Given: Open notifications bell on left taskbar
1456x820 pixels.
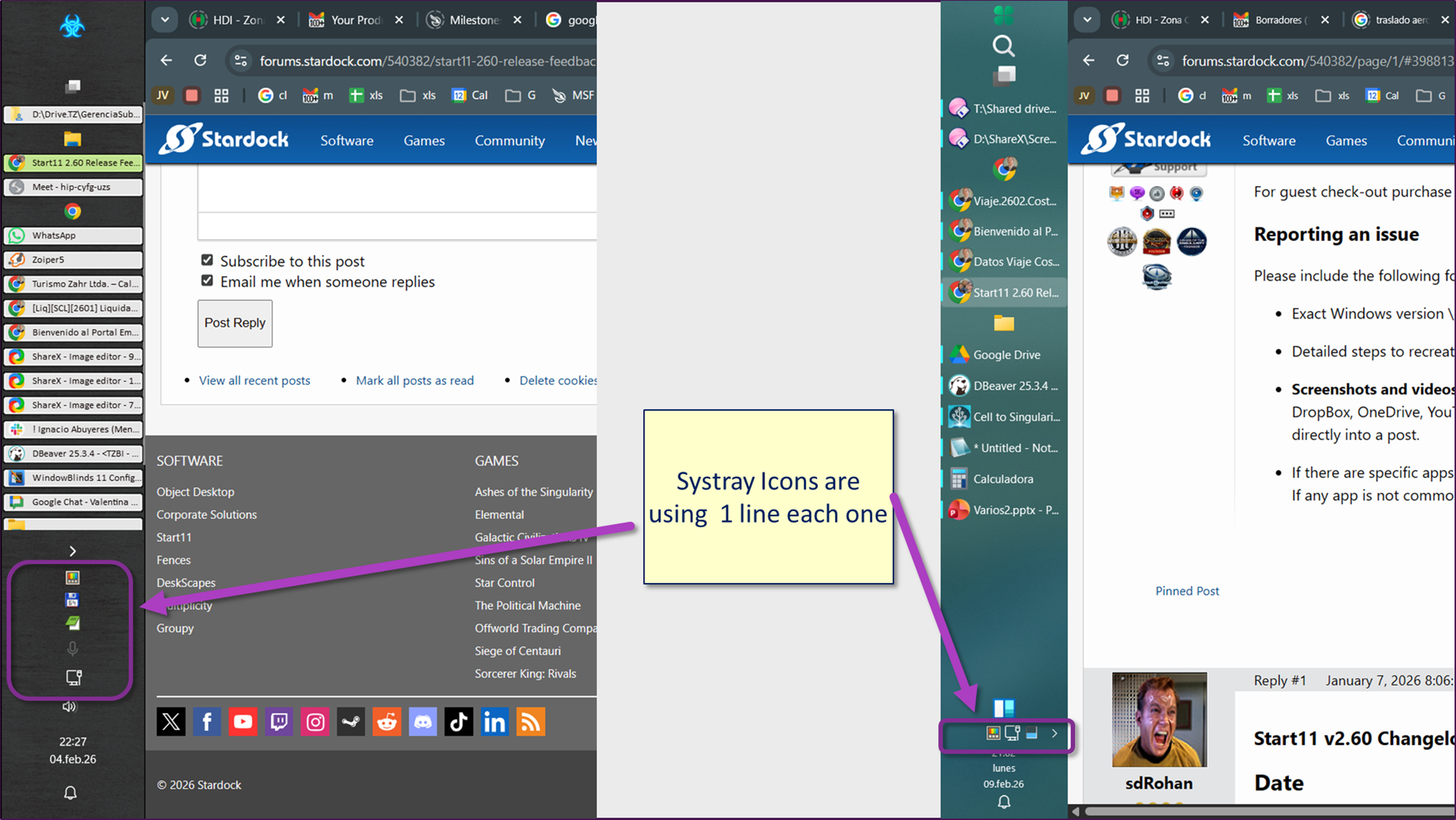Looking at the screenshot, I should [71, 793].
